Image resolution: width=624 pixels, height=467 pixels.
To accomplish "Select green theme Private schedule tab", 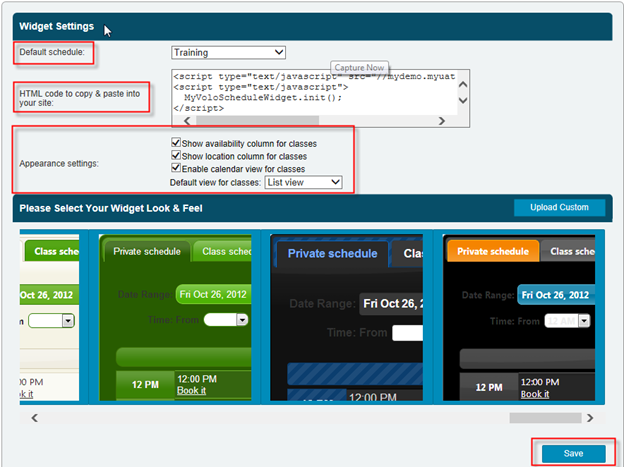I will click(x=147, y=252).
